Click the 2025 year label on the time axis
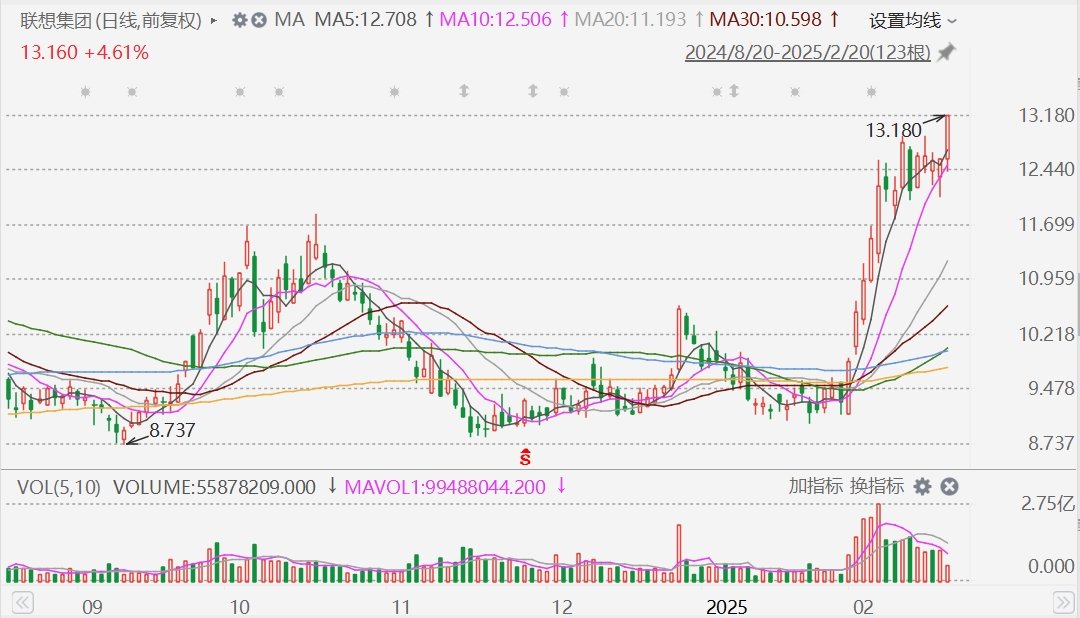 [727, 607]
